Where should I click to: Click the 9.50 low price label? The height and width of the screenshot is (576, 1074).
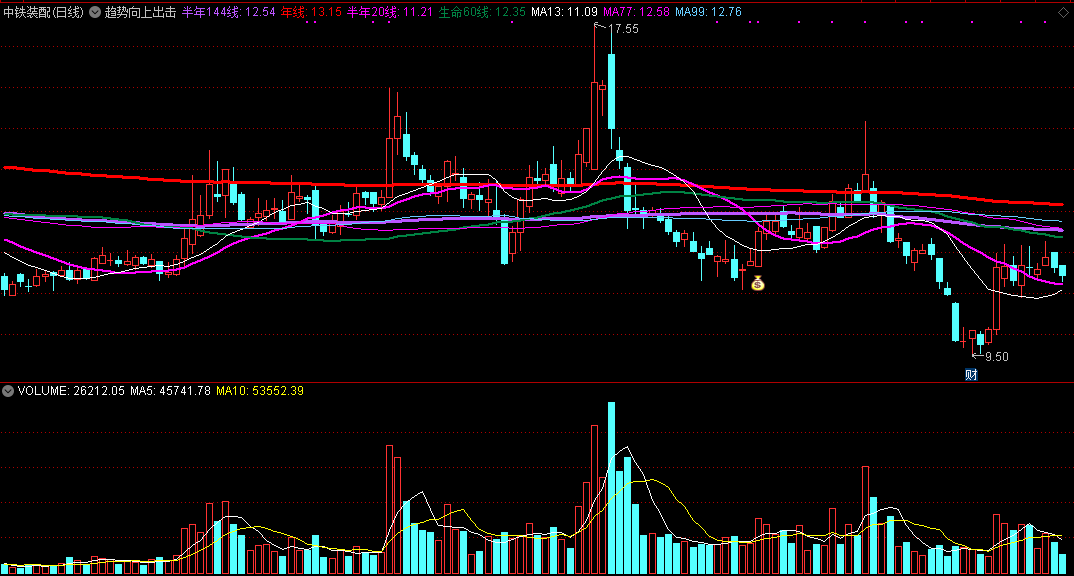click(997, 357)
